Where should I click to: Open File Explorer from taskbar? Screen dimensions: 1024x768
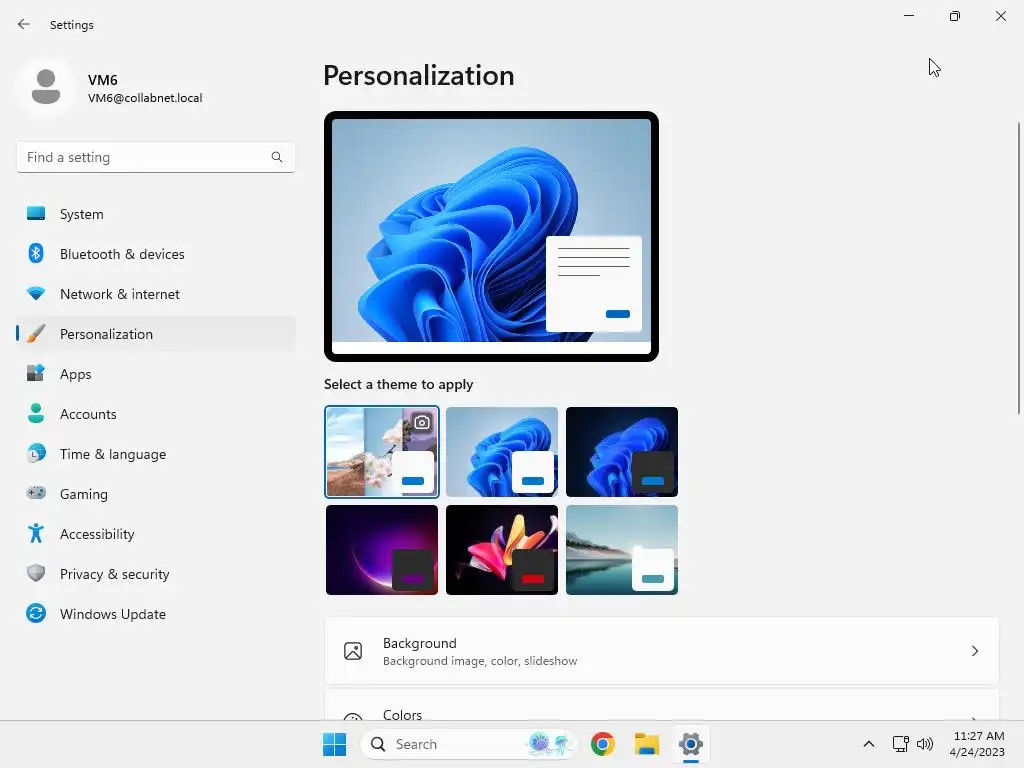(x=647, y=744)
